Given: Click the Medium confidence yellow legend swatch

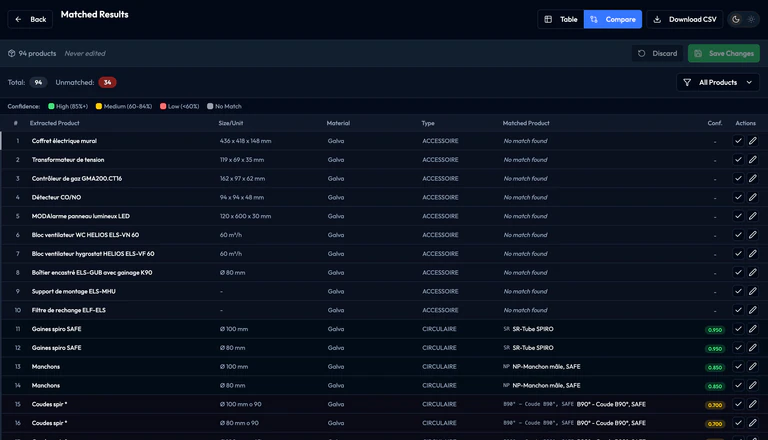Looking at the screenshot, I should click(x=99, y=106).
